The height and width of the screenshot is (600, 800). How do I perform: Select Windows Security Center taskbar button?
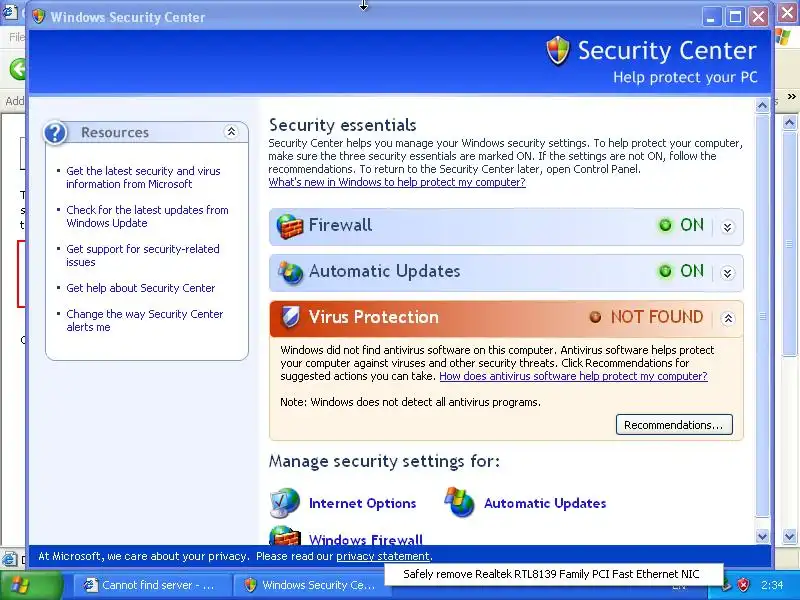[x=310, y=585]
